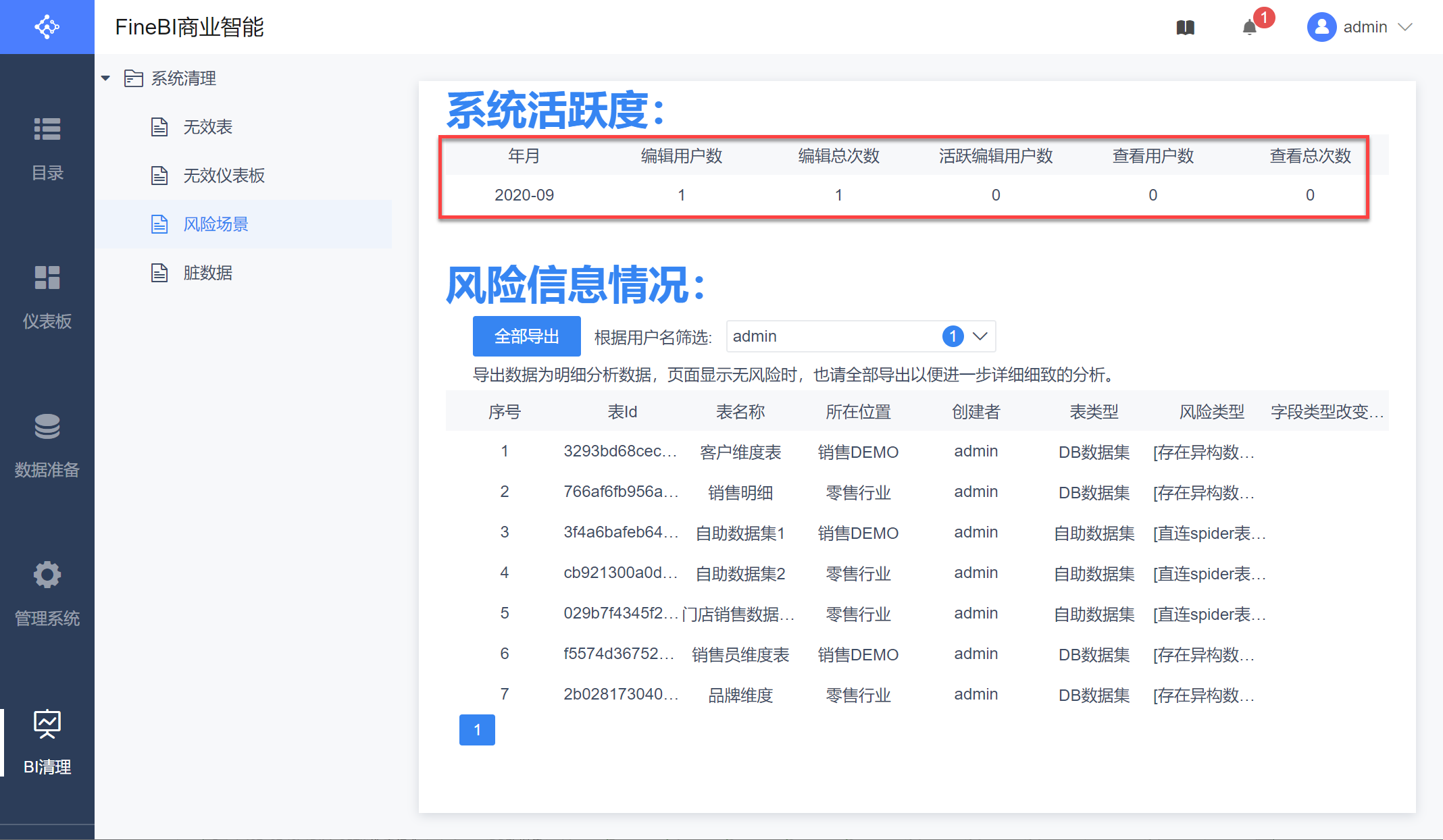This screenshot has width=1443, height=840.
Task: Click the admin user avatar icon
Action: (x=1321, y=28)
